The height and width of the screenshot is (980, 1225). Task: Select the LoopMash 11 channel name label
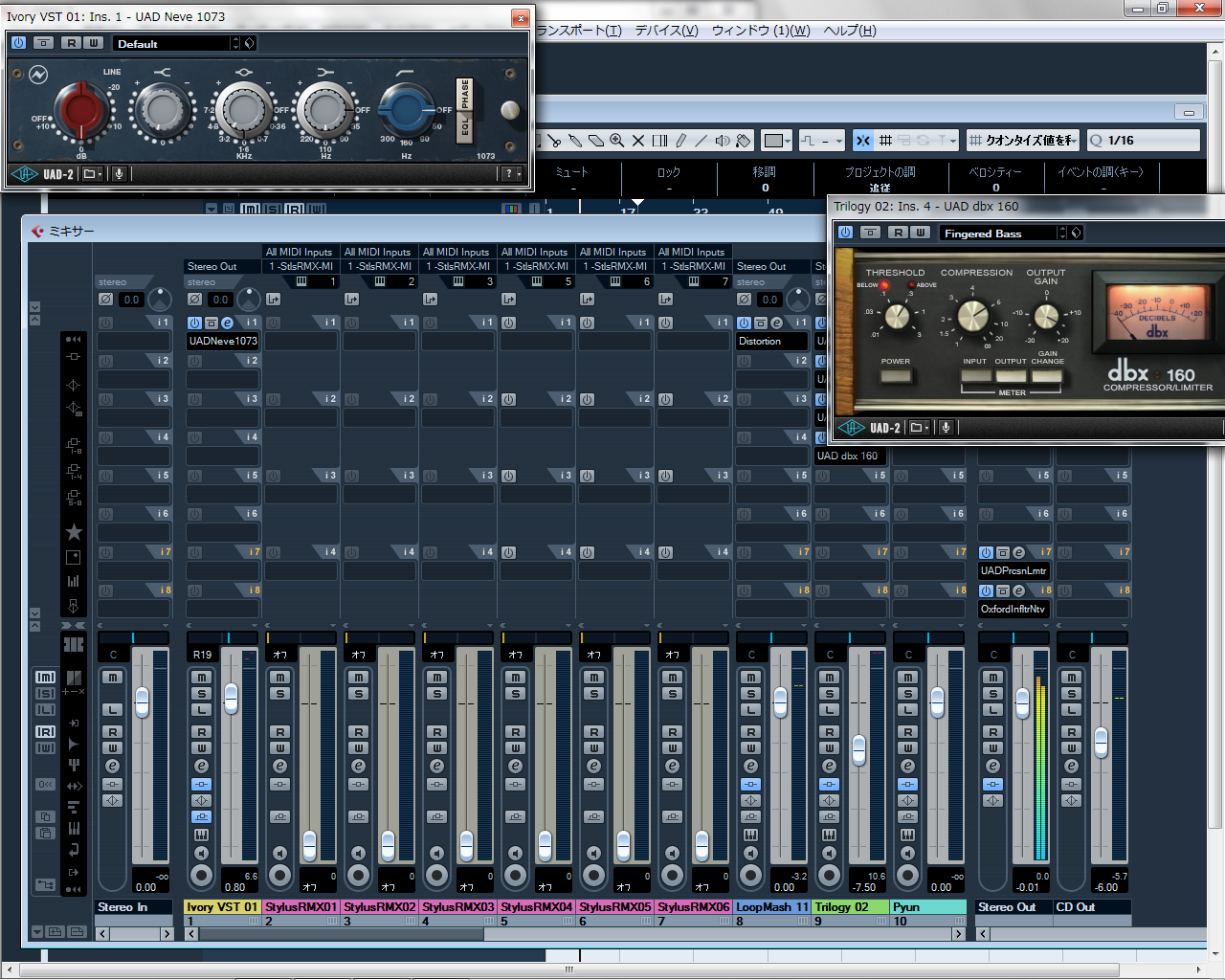tap(772, 907)
